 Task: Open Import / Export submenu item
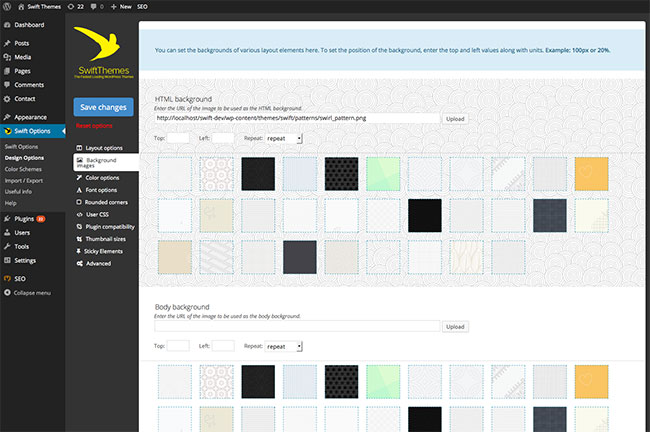click(x=24, y=180)
